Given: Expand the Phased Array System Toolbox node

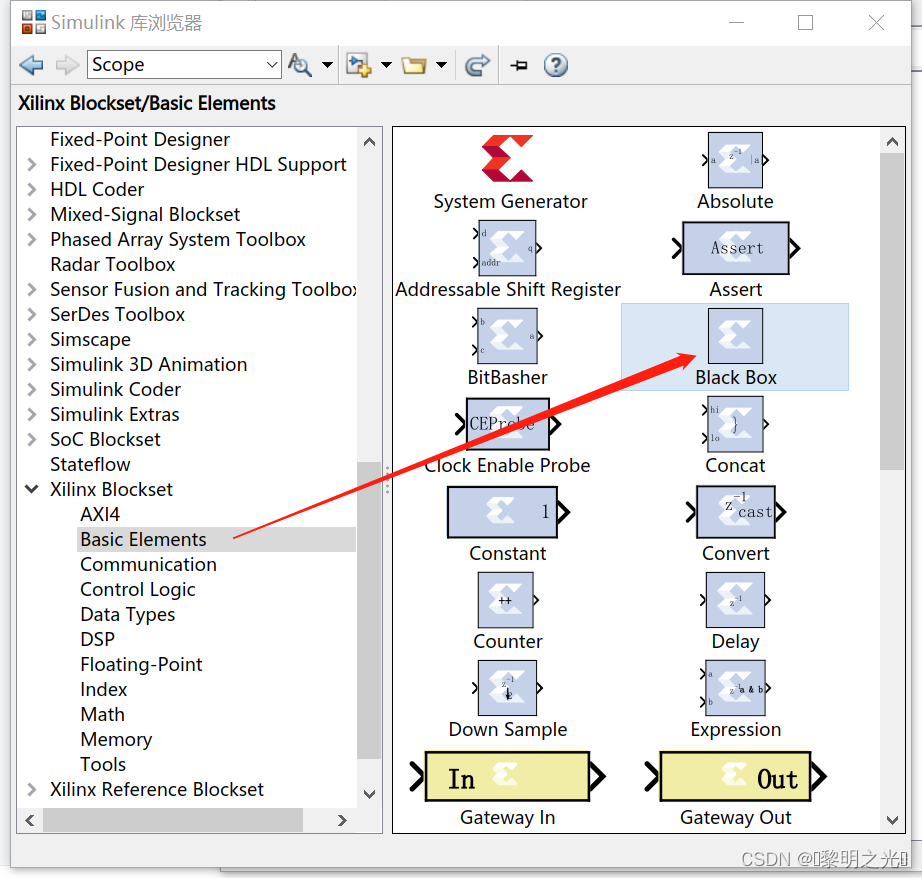Looking at the screenshot, I should pos(32,239).
